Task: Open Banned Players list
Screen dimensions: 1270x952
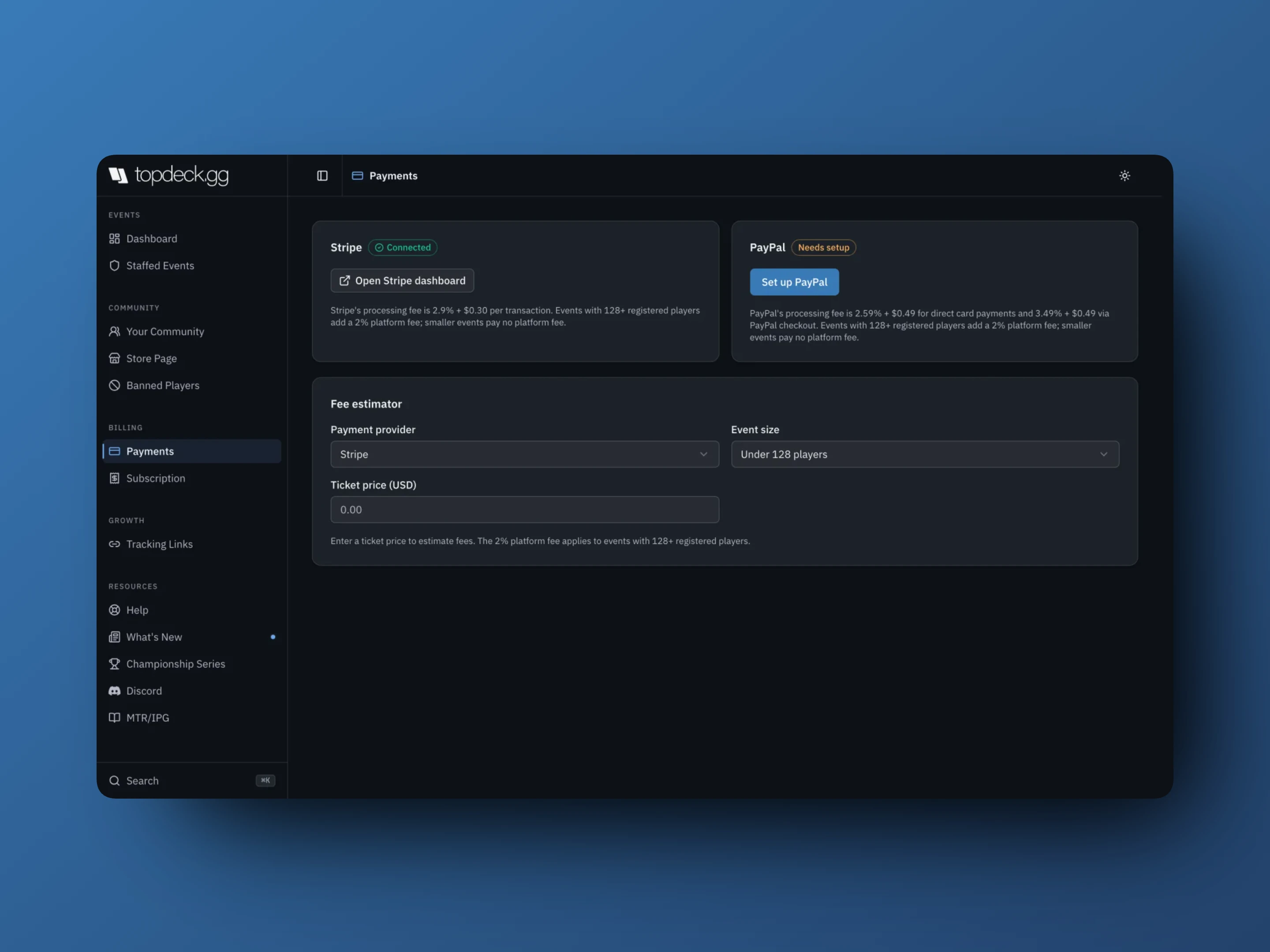Action: [x=192, y=386]
